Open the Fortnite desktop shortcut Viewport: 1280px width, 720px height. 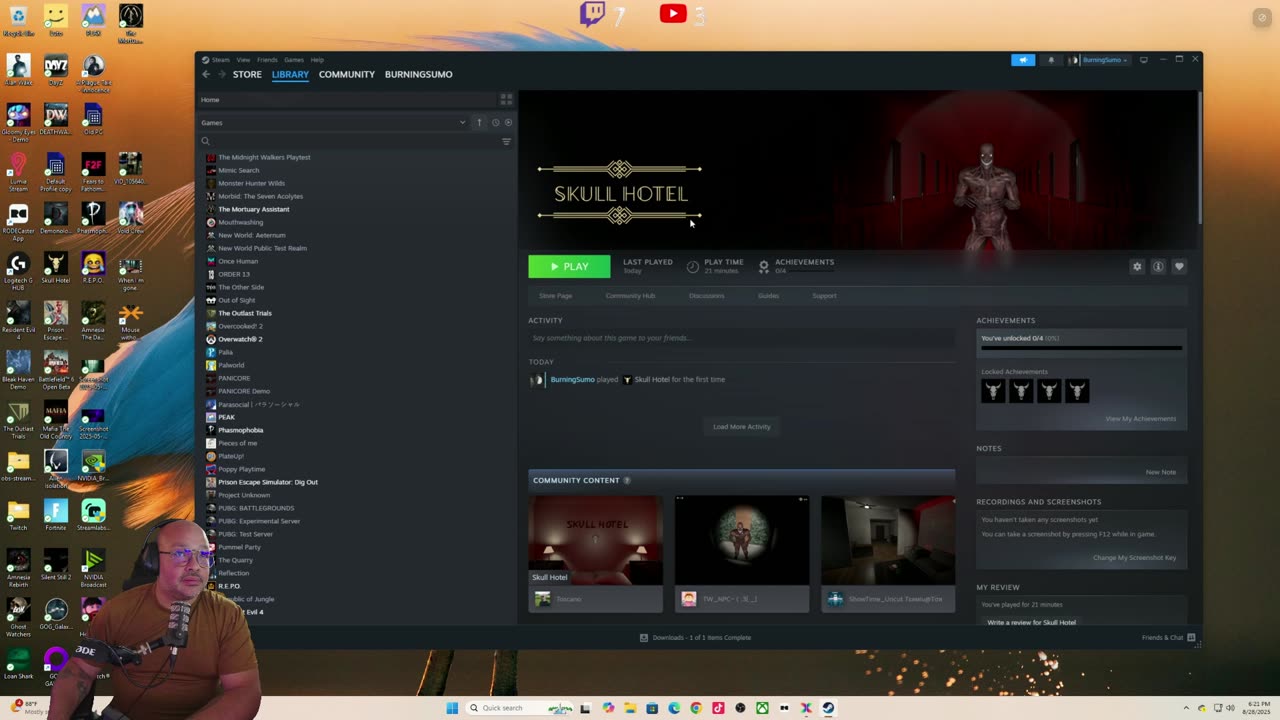pyautogui.click(x=56, y=516)
